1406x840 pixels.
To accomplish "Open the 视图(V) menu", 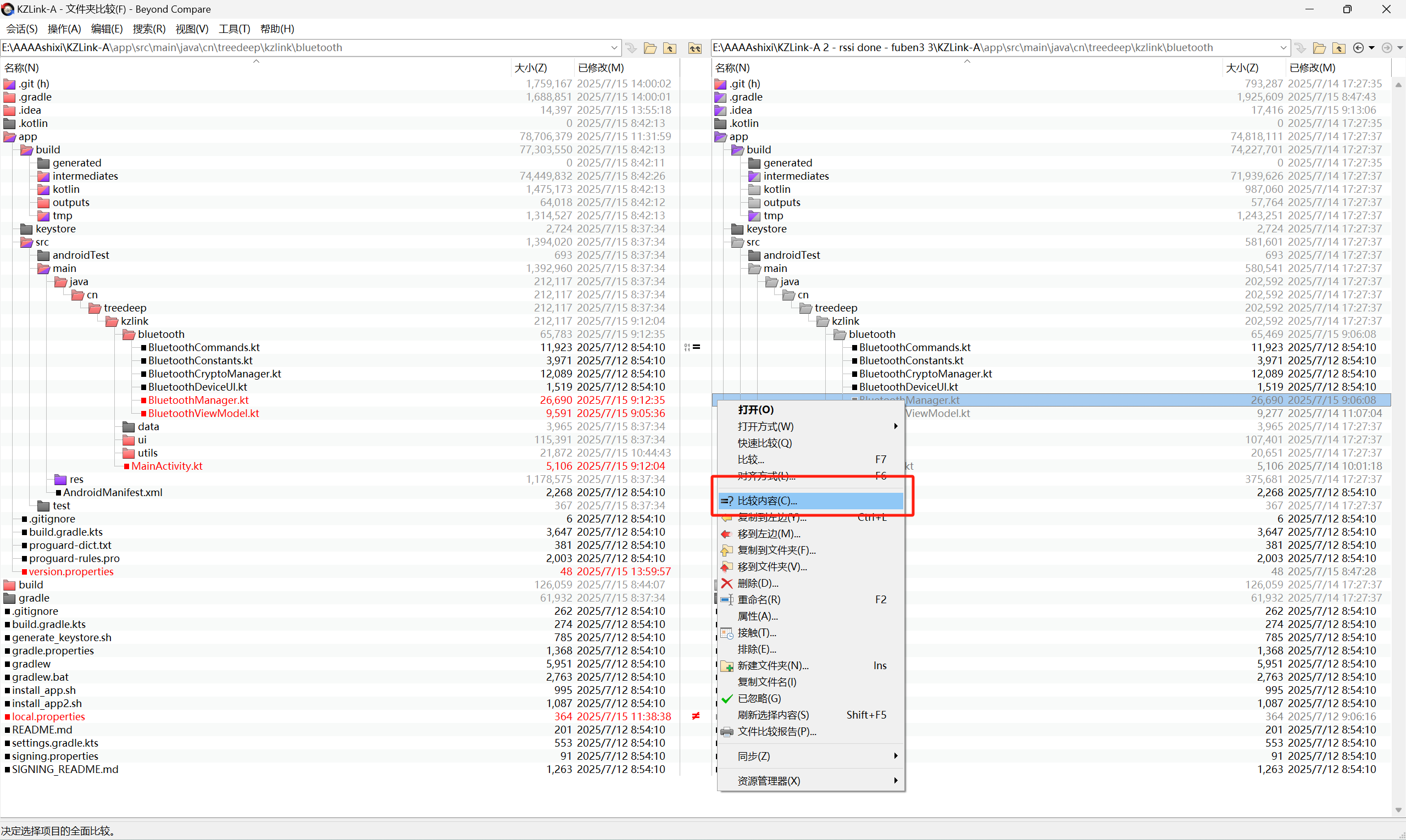I will 192,29.
